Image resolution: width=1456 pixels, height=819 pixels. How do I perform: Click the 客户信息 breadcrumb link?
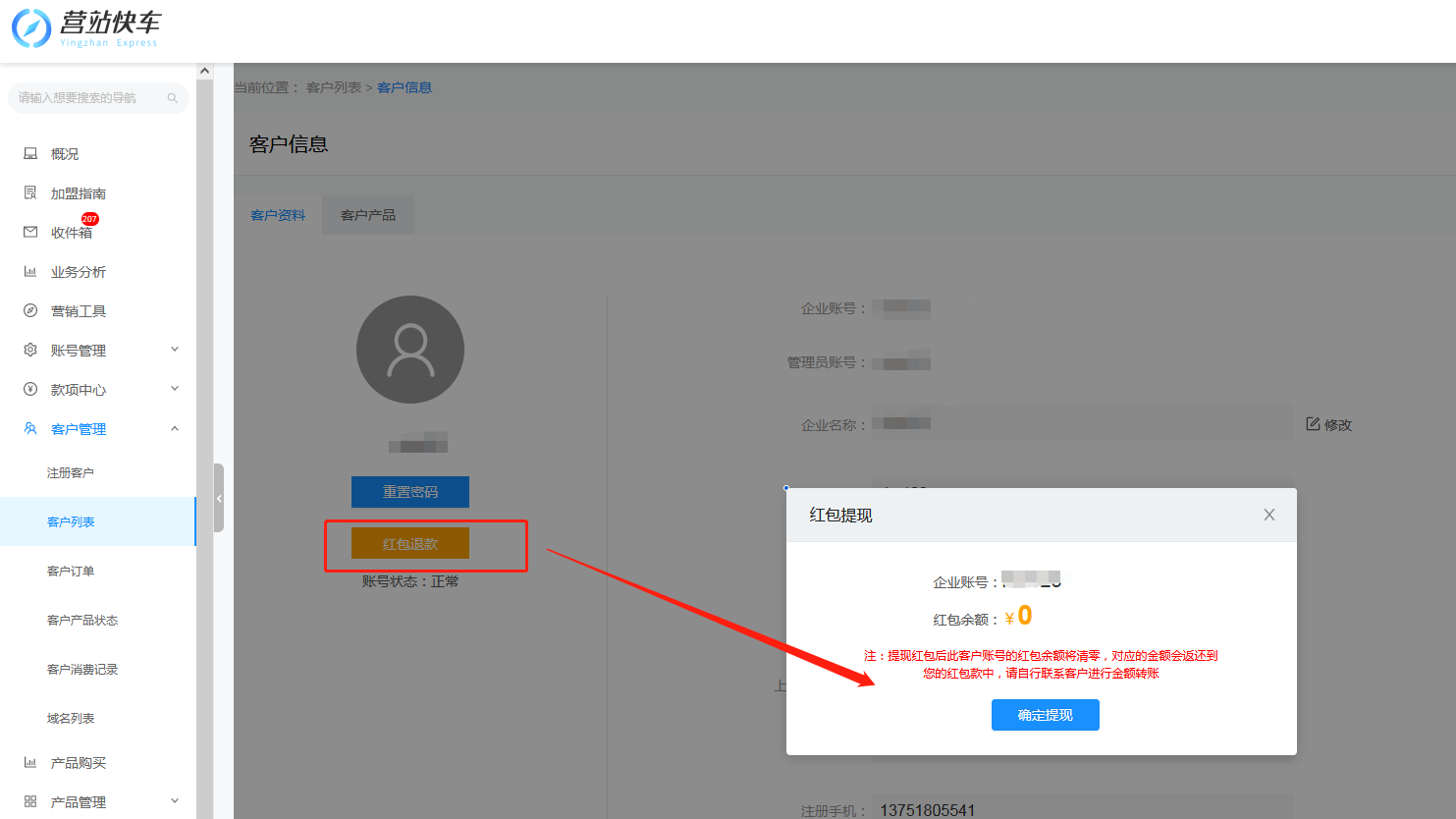pyautogui.click(x=404, y=87)
